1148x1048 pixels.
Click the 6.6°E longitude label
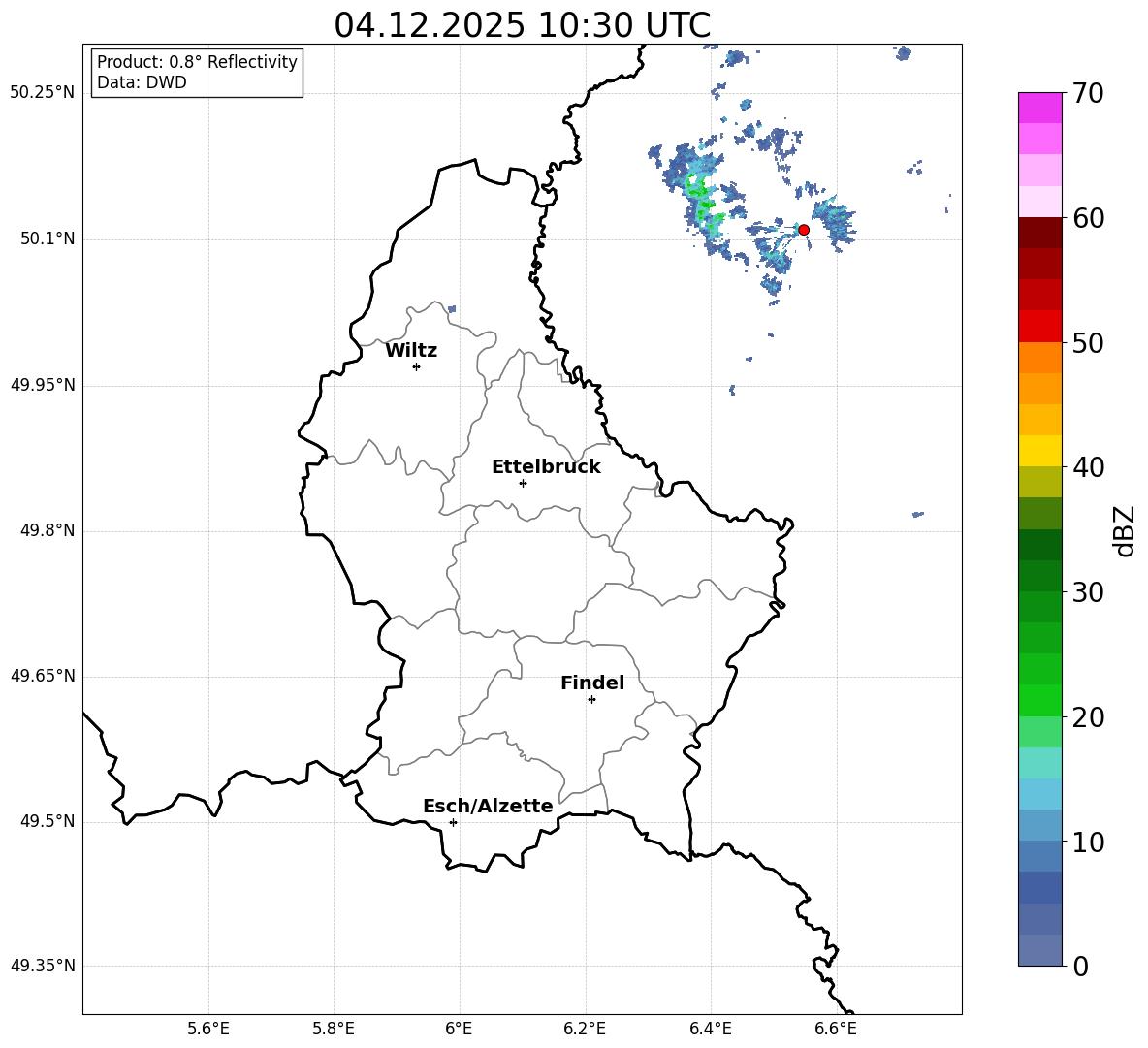tap(836, 1029)
